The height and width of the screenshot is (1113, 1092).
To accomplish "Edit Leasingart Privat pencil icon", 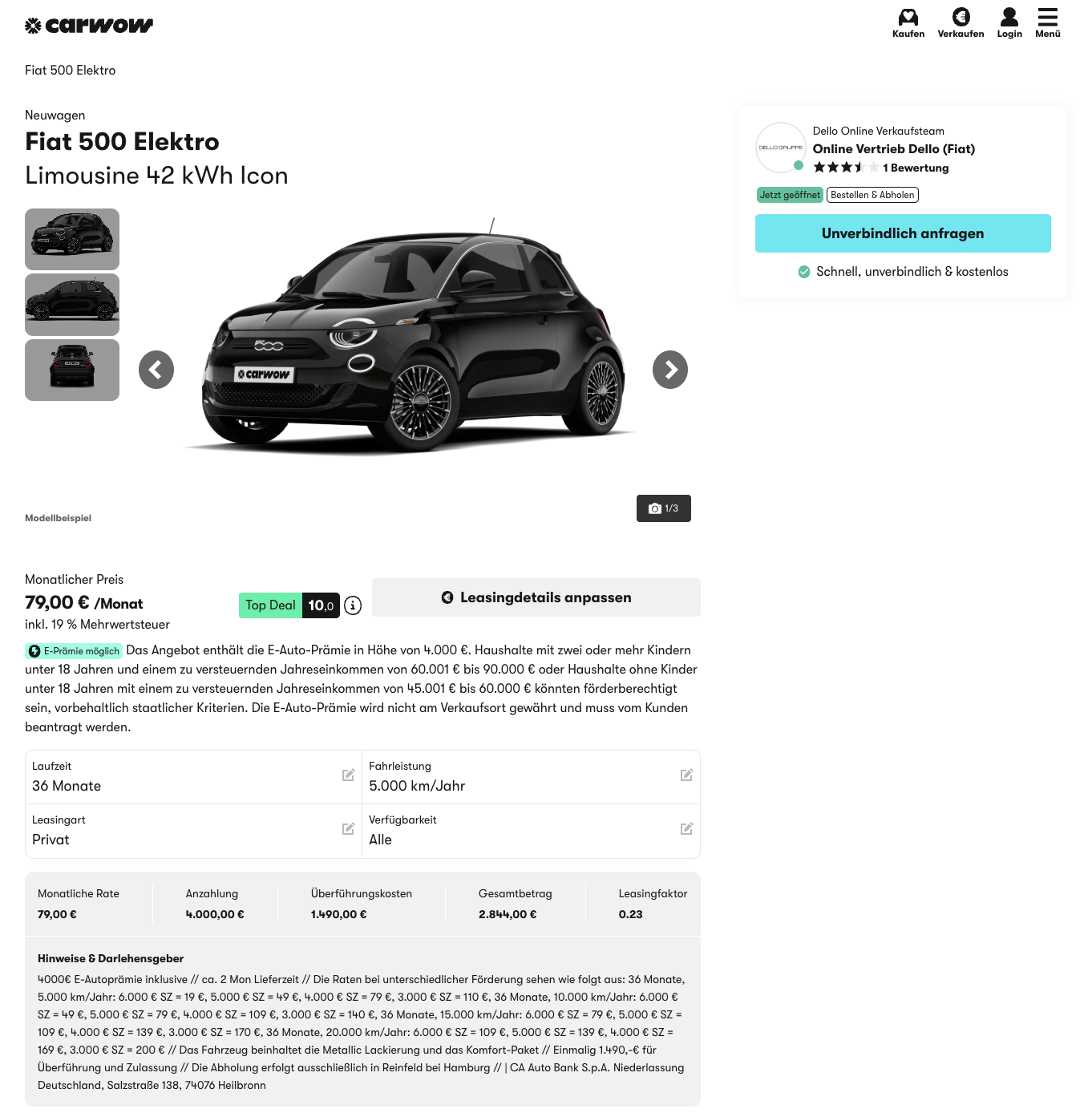I will (348, 828).
